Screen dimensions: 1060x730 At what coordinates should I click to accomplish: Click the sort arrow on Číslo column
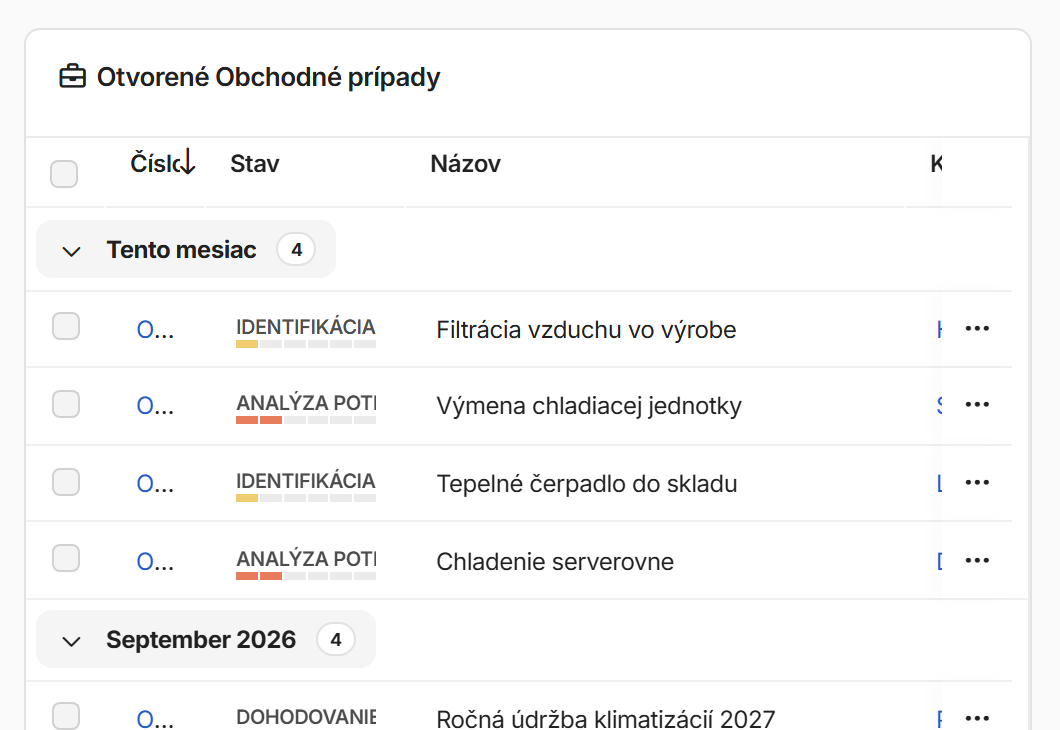[188, 162]
